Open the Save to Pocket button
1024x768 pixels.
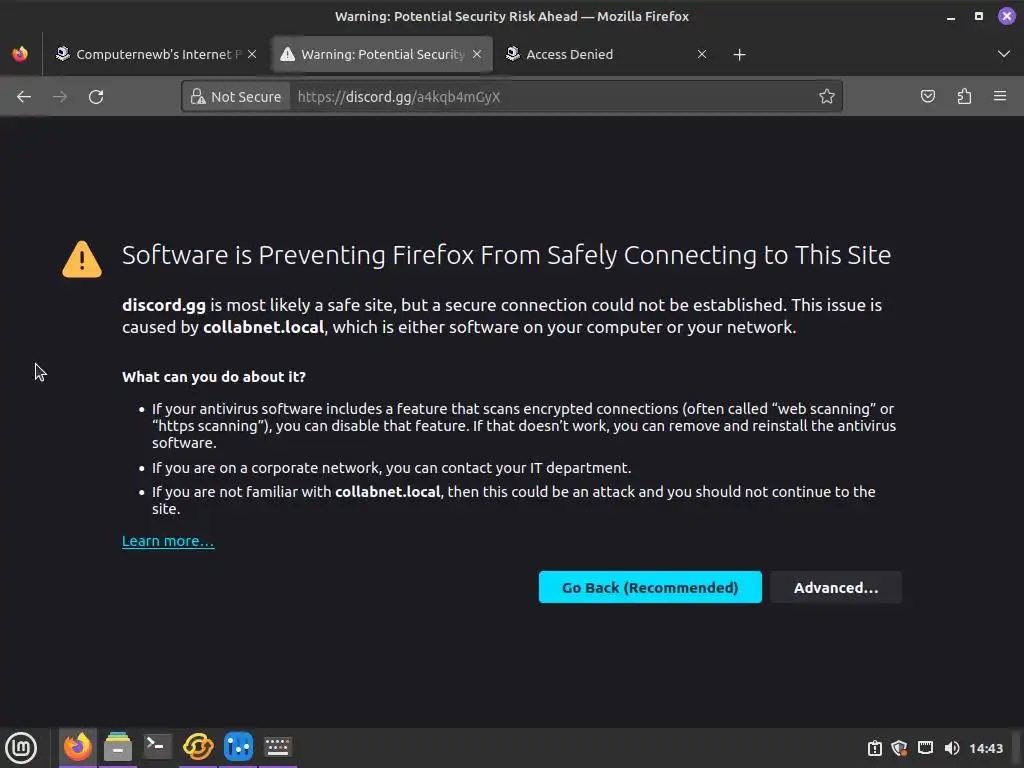(927, 97)
